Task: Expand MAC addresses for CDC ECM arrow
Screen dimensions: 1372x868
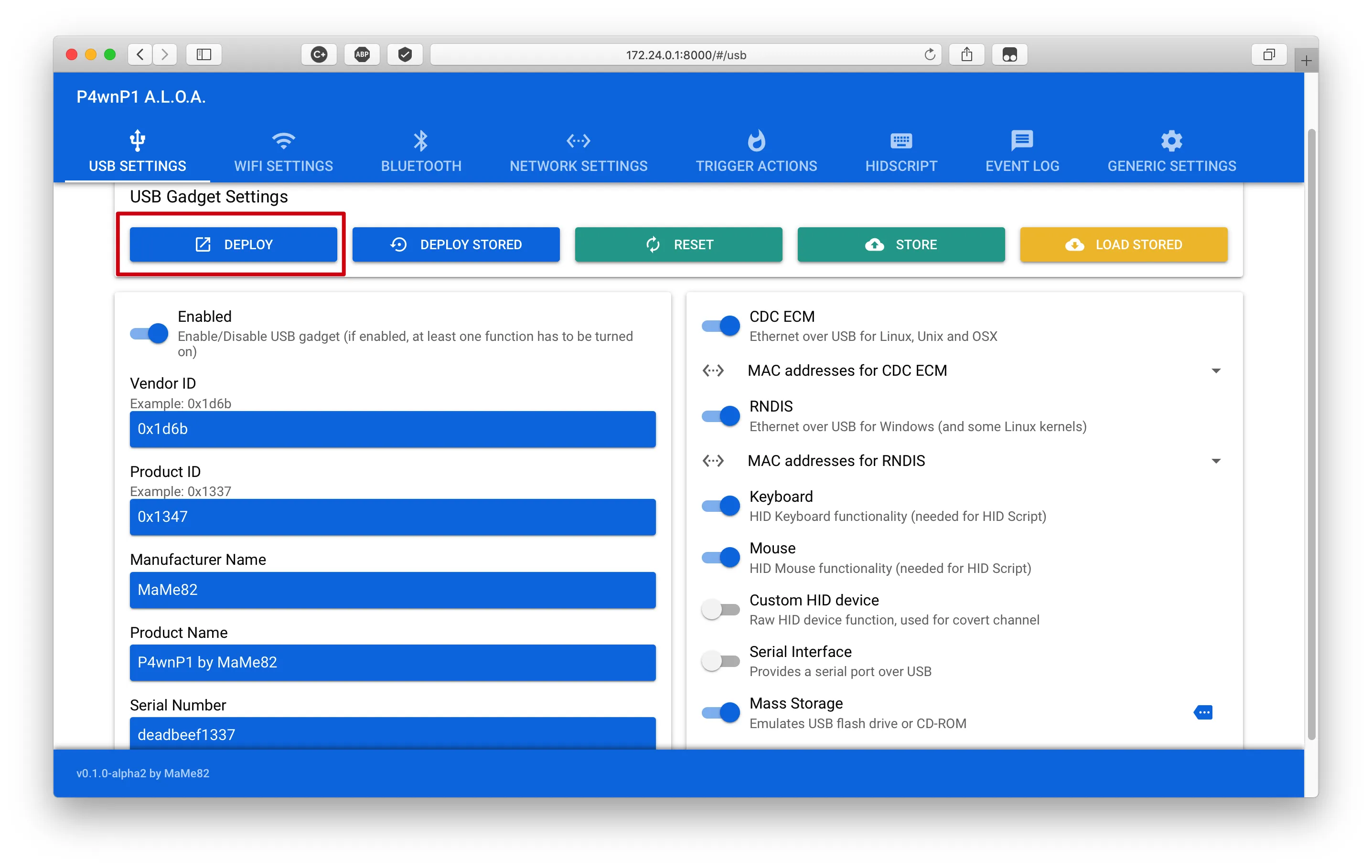Action: click(x=1216, y=371)
